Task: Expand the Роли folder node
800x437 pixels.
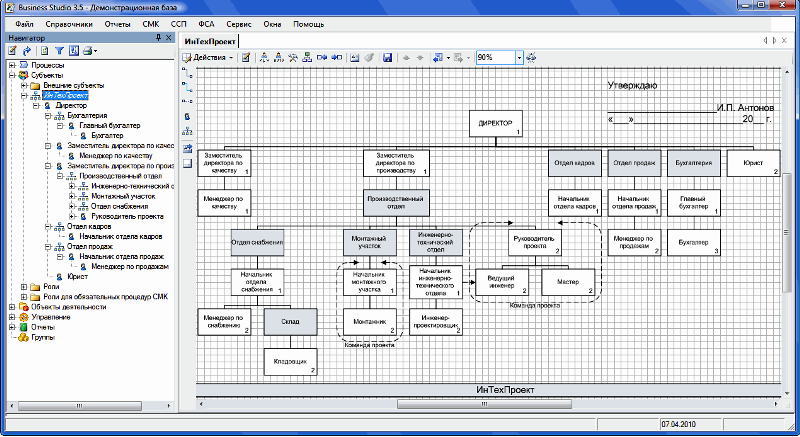Action: tap(24, 287)
